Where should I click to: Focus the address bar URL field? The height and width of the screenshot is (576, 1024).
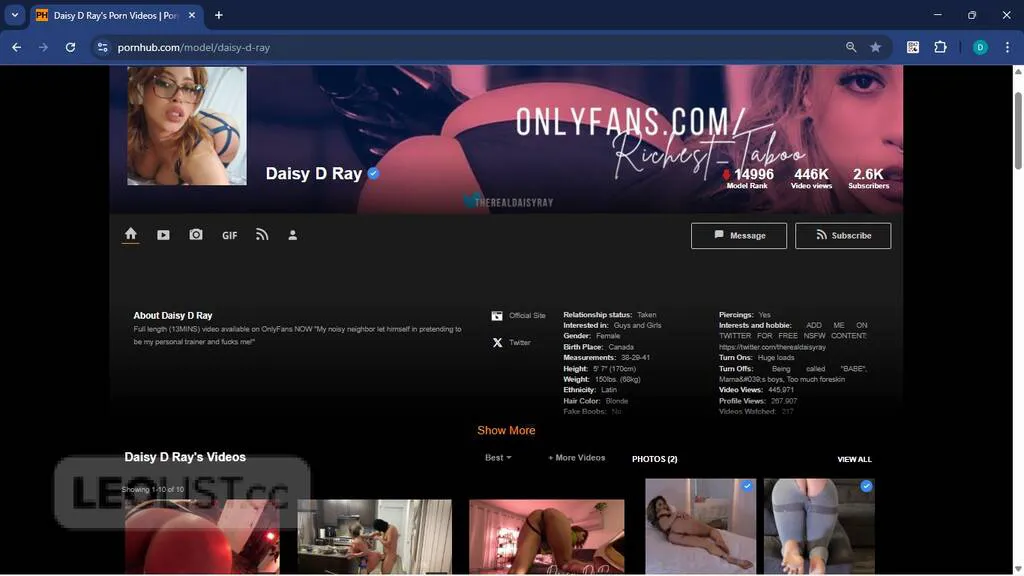tap(473, 47)
